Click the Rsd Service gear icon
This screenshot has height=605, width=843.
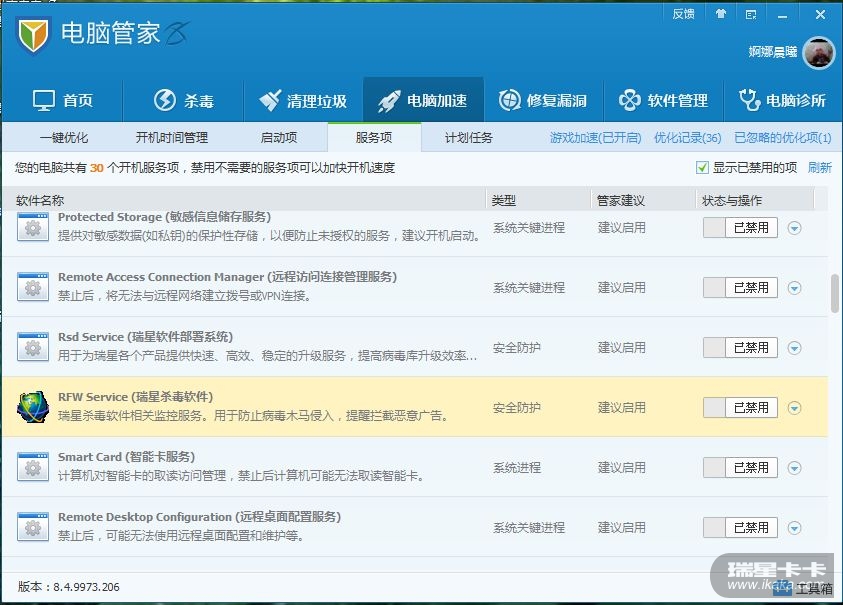33,347
